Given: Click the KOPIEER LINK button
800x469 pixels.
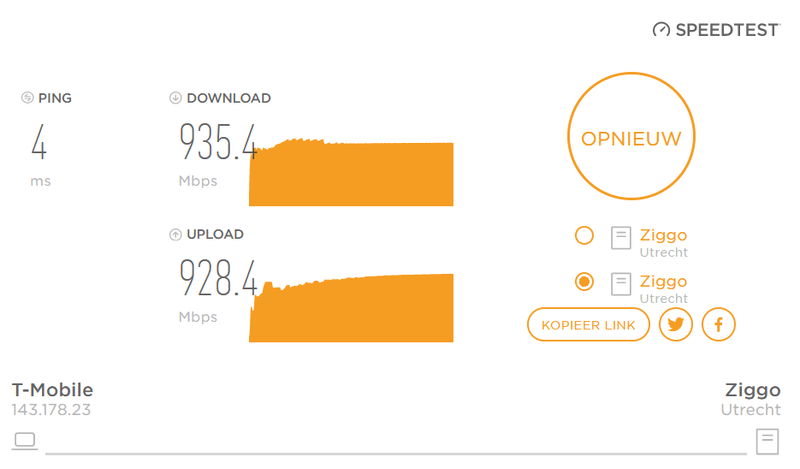Looking at the screenshot, I should [588, 324].
